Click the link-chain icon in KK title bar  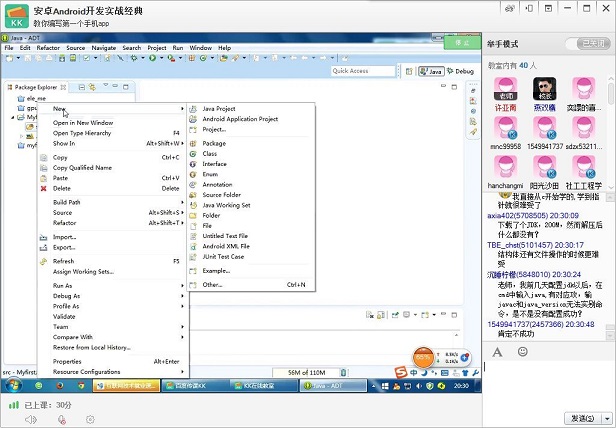[510, 9]
